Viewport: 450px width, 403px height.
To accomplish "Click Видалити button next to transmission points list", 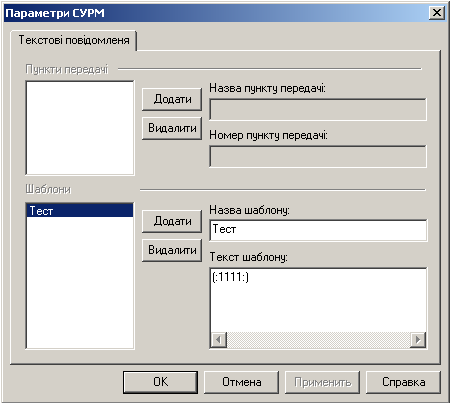I will [172, 128].
